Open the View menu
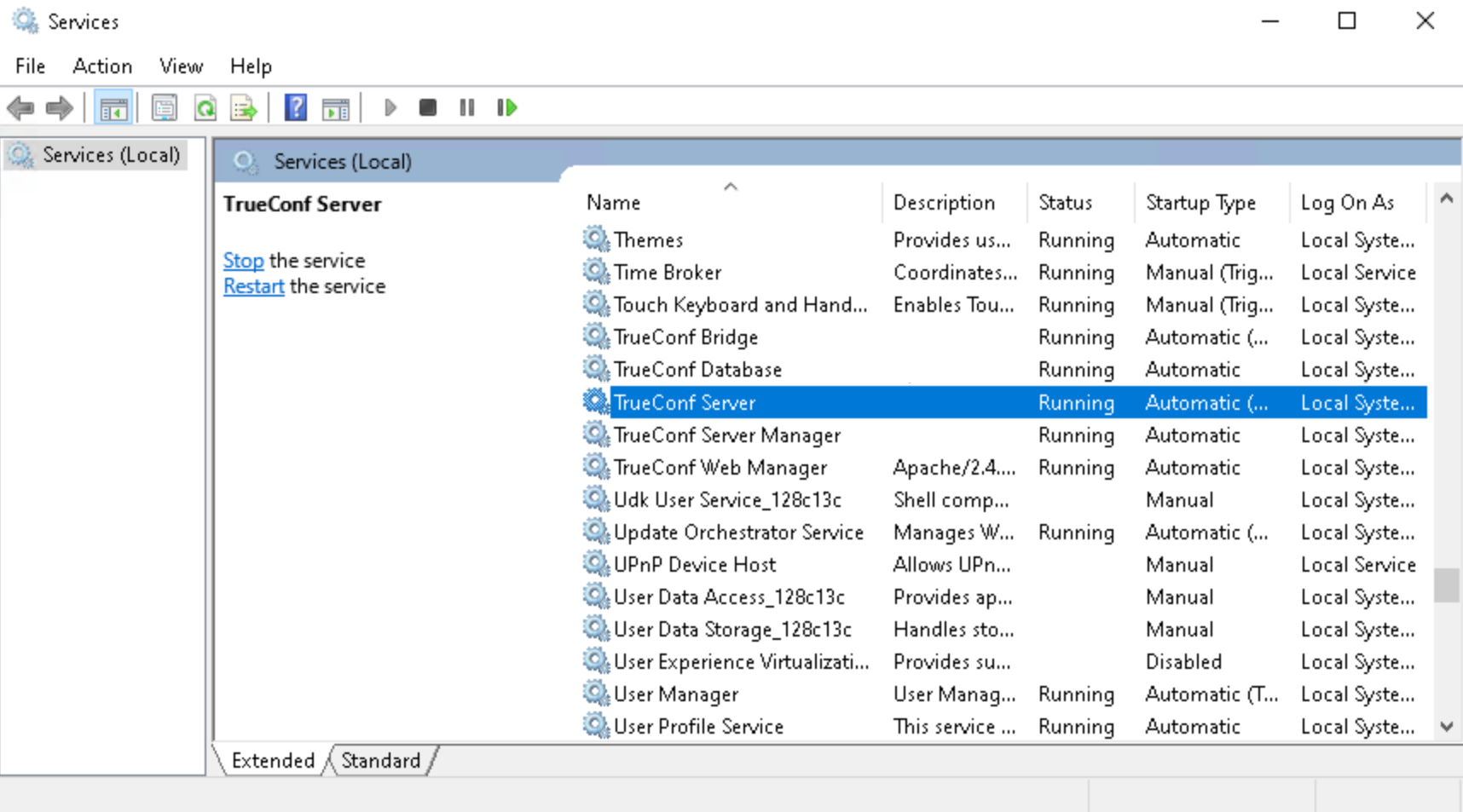 (181, 66)
